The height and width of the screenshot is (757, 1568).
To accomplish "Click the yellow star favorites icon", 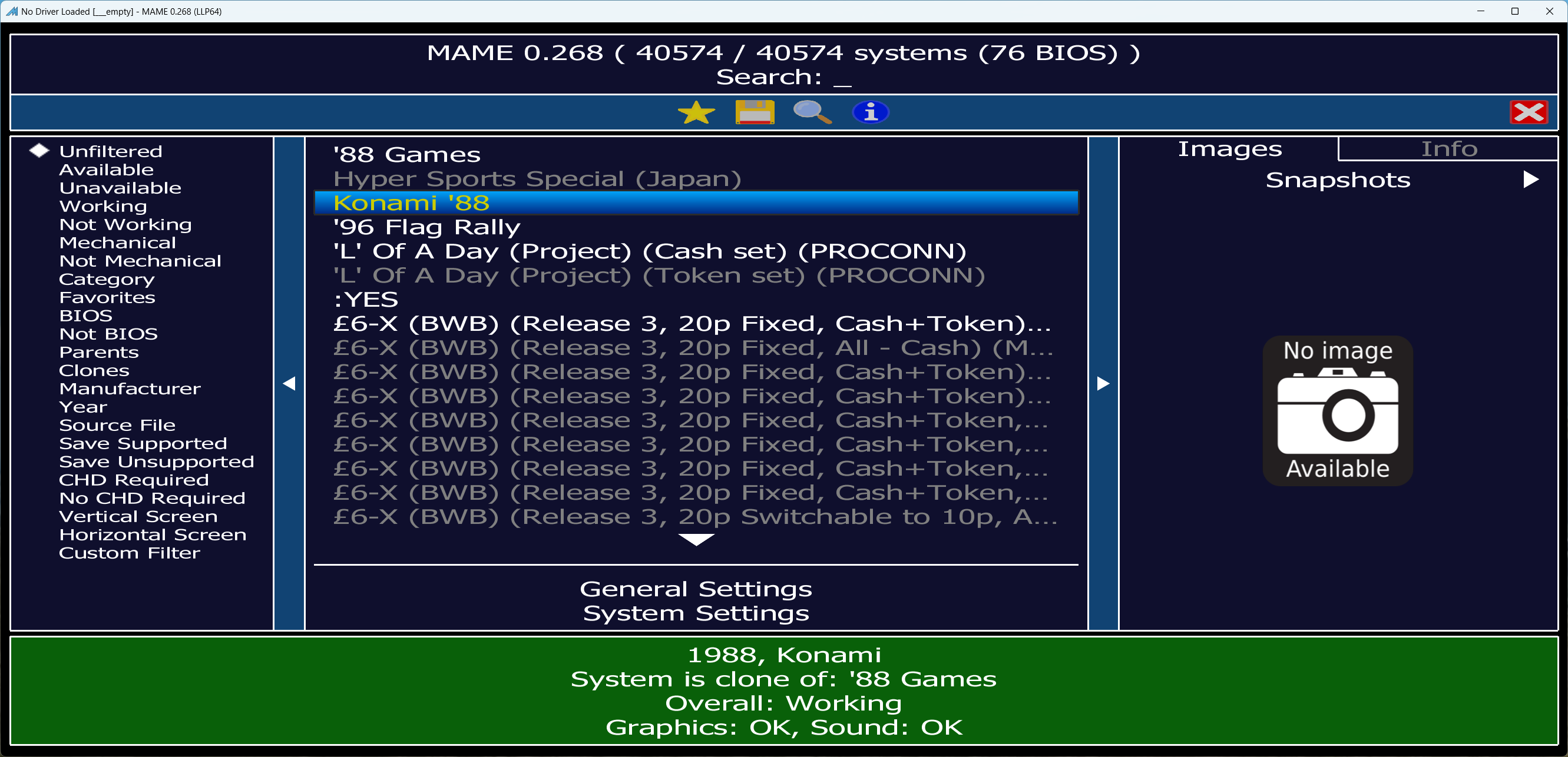I will tap(696, 112).
